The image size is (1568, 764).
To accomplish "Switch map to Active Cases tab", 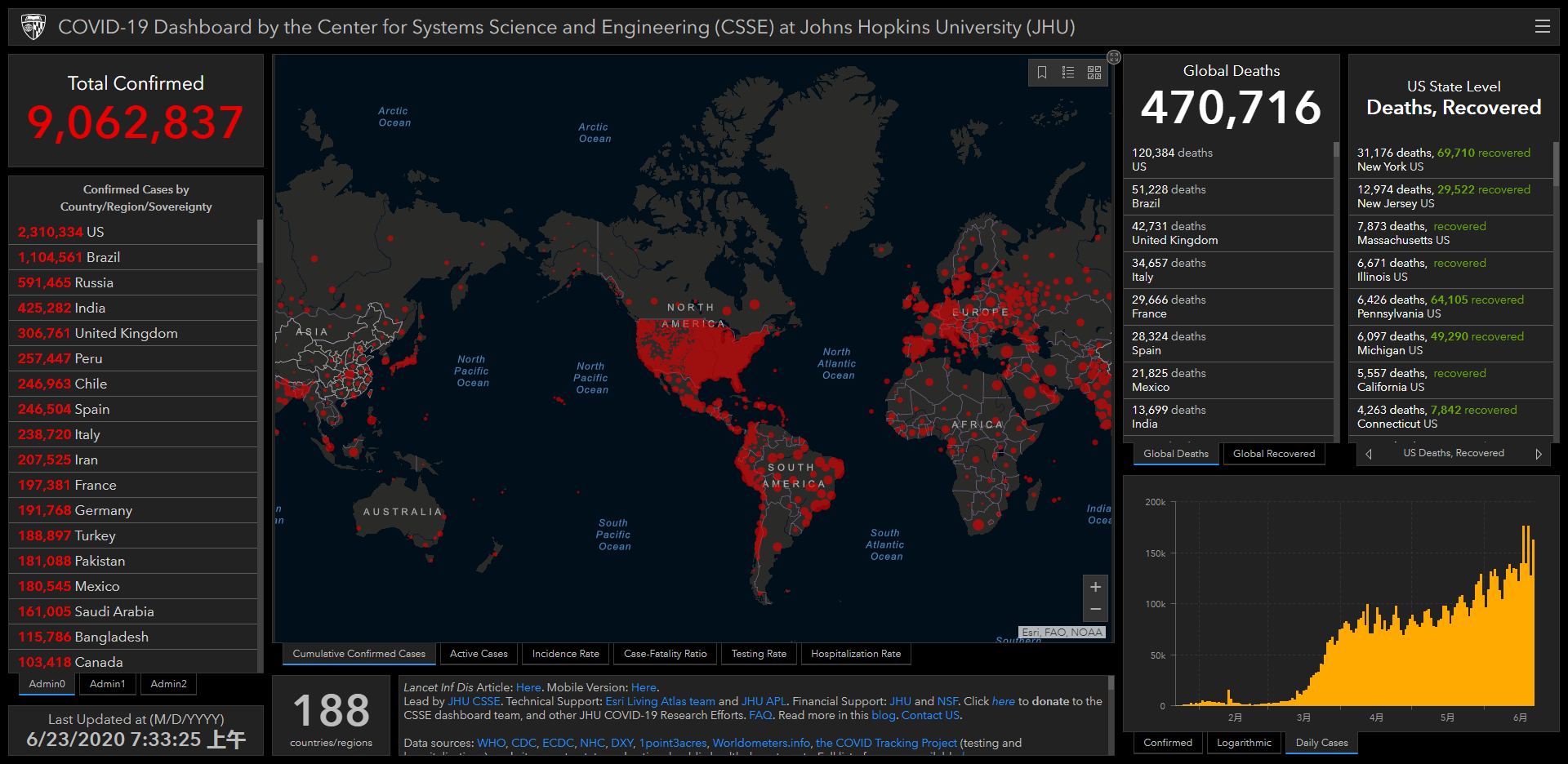I will click(479, 654).
